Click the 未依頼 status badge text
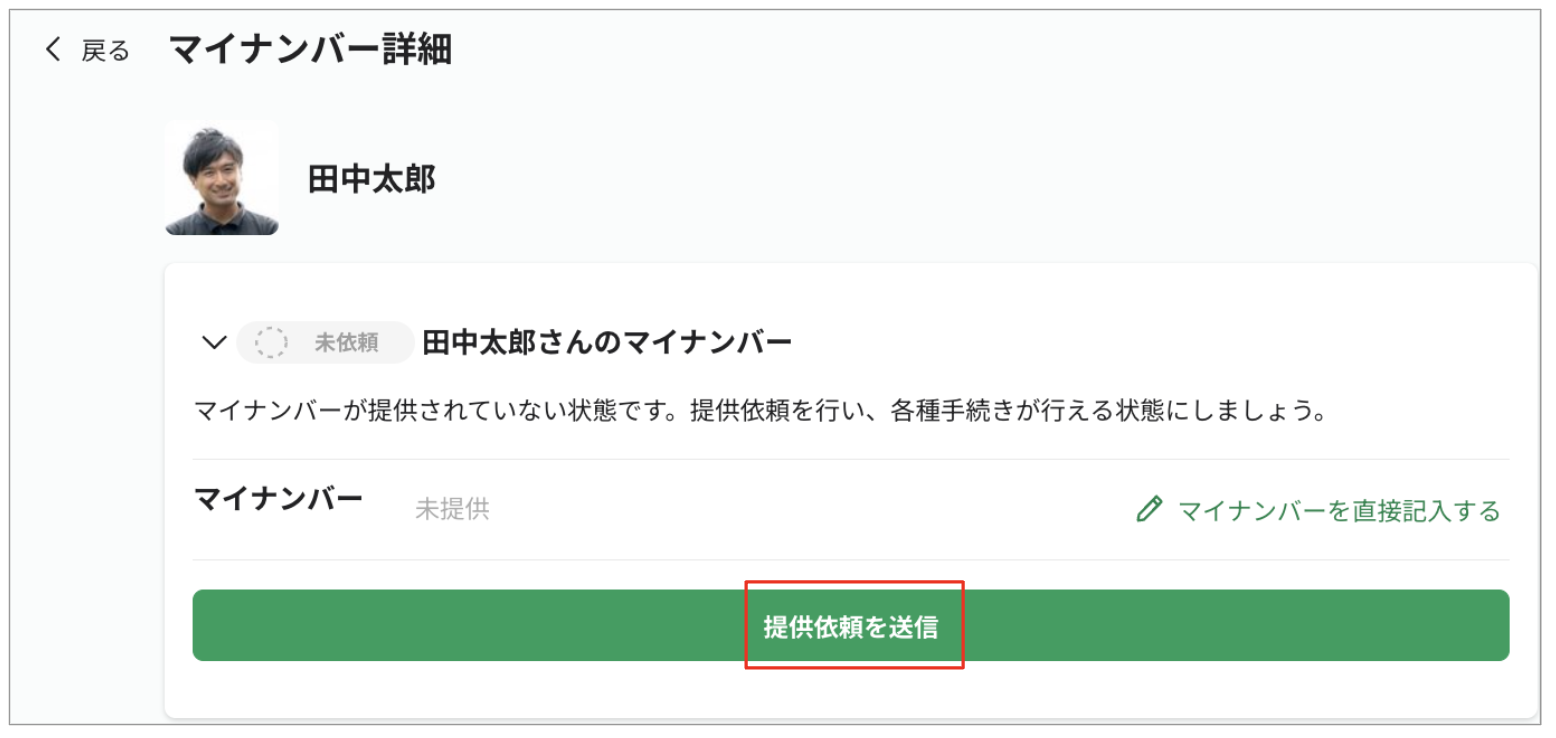Screen dimensions: 1556x738 coord(346,343)
